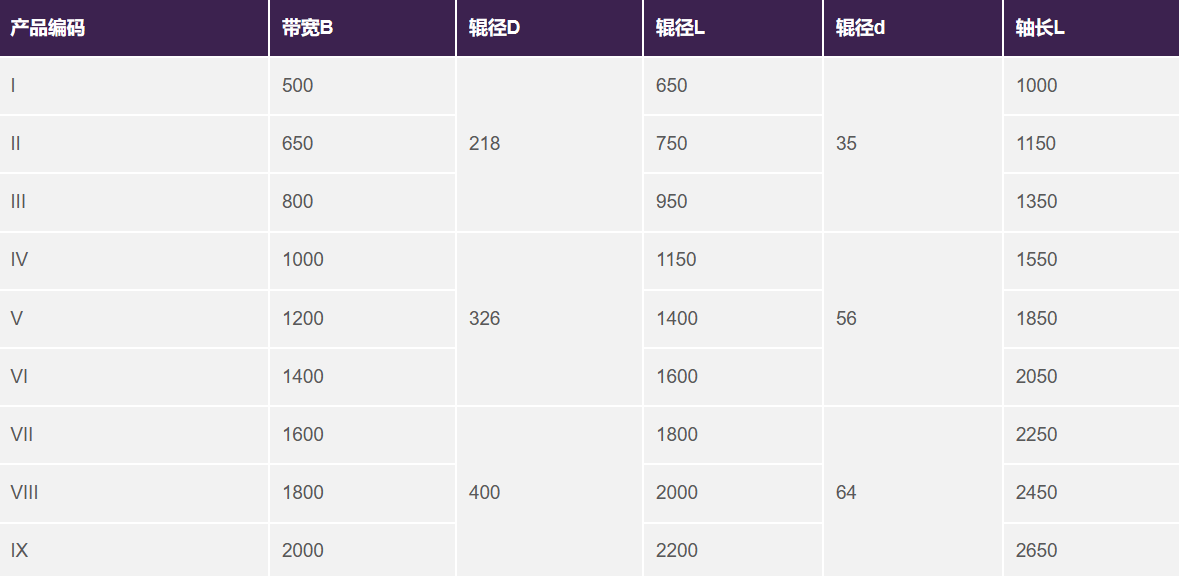Click the product code VIII cell
1179x576 pixels.
coord(134,493)
